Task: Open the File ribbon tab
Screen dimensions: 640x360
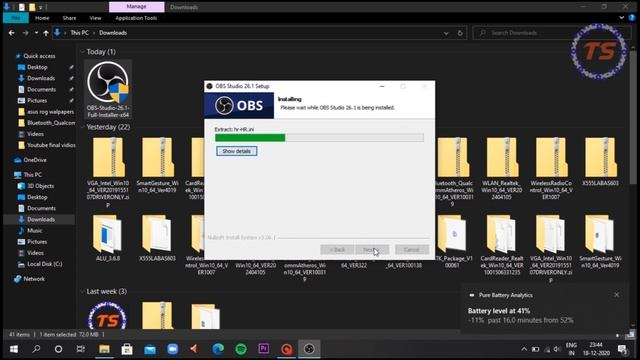Action: tap(16, 18)
